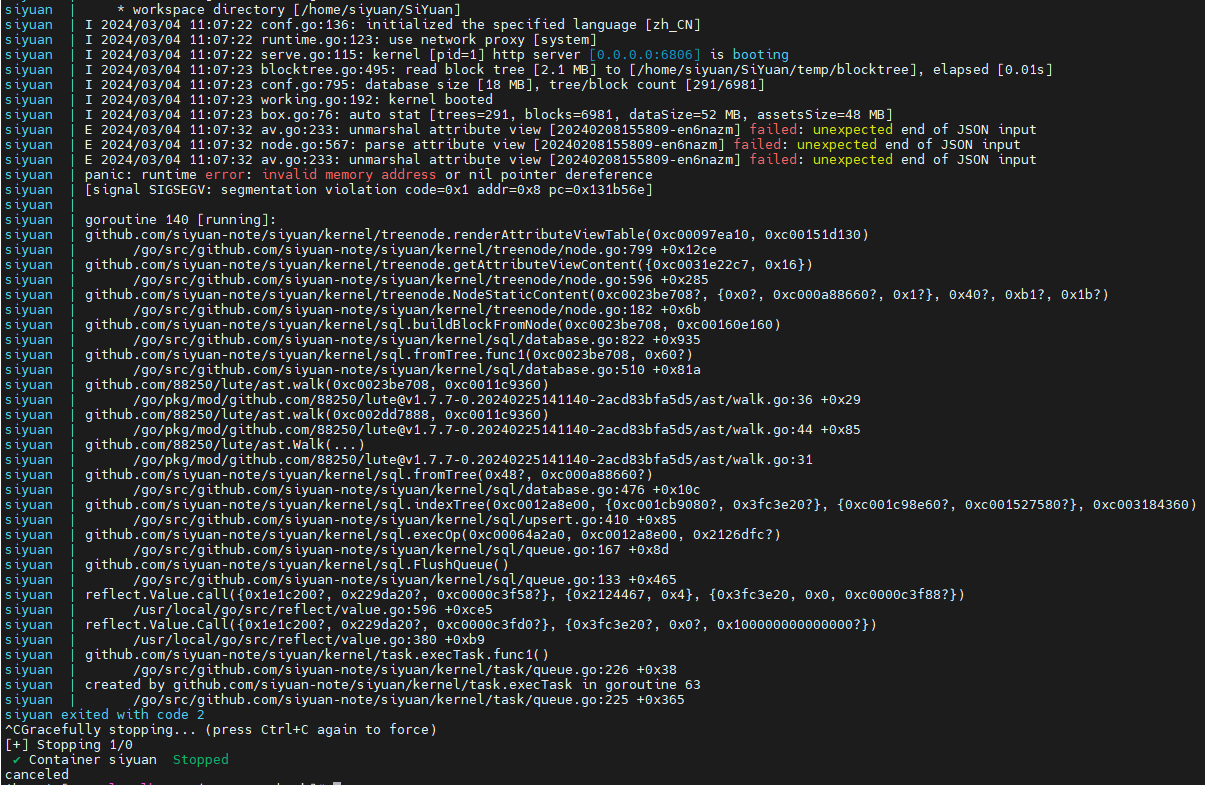This screenshot has width=1205, height=785.
Task: Select the sql.indexTree stack frame
Action: tap(640, 504)
